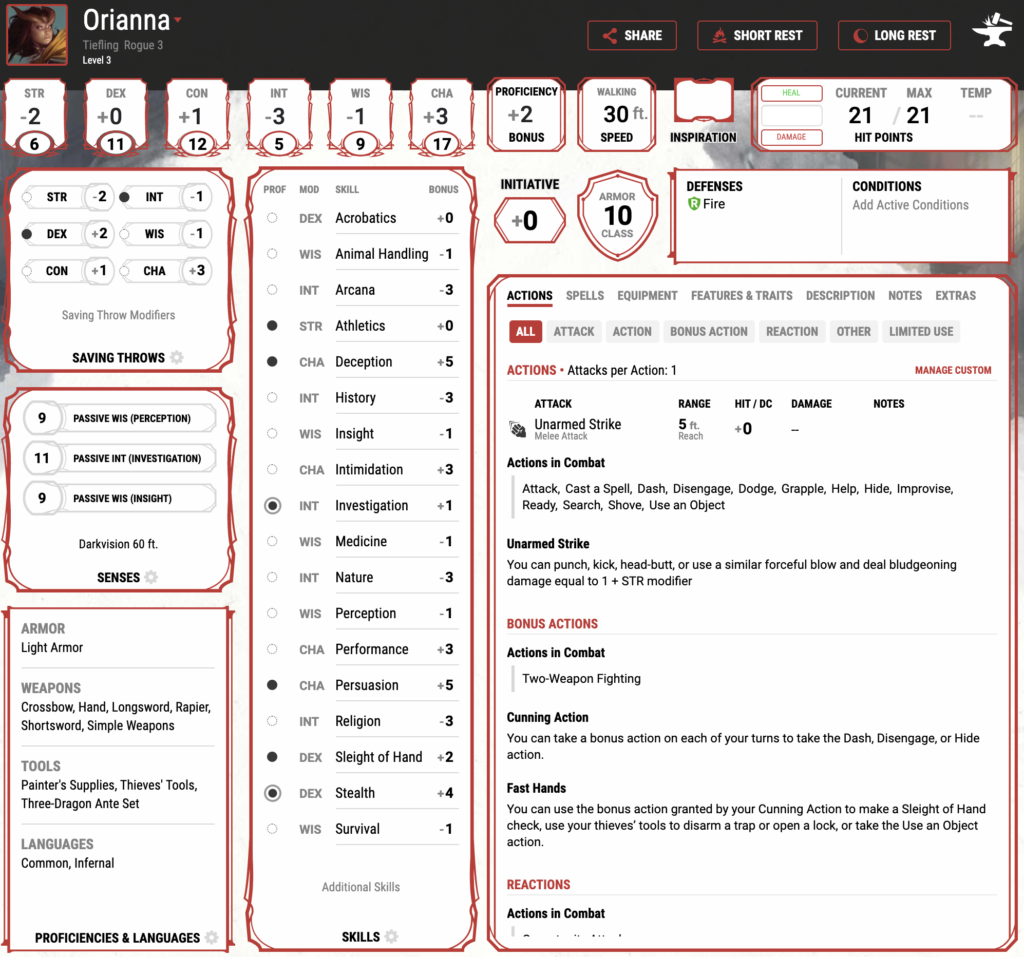Click the Share button

coord(632,35)
